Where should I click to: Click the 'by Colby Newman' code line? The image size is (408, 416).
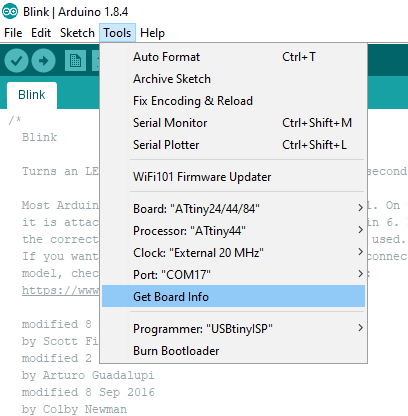pos(74,409)
